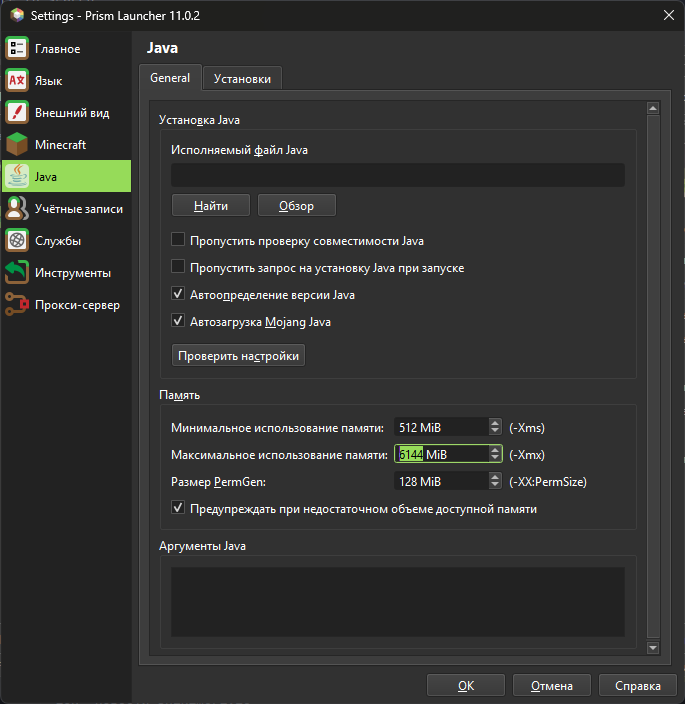685x704 pixels.
Task: Open the Главное settings icon
Action: click(17, 48)
